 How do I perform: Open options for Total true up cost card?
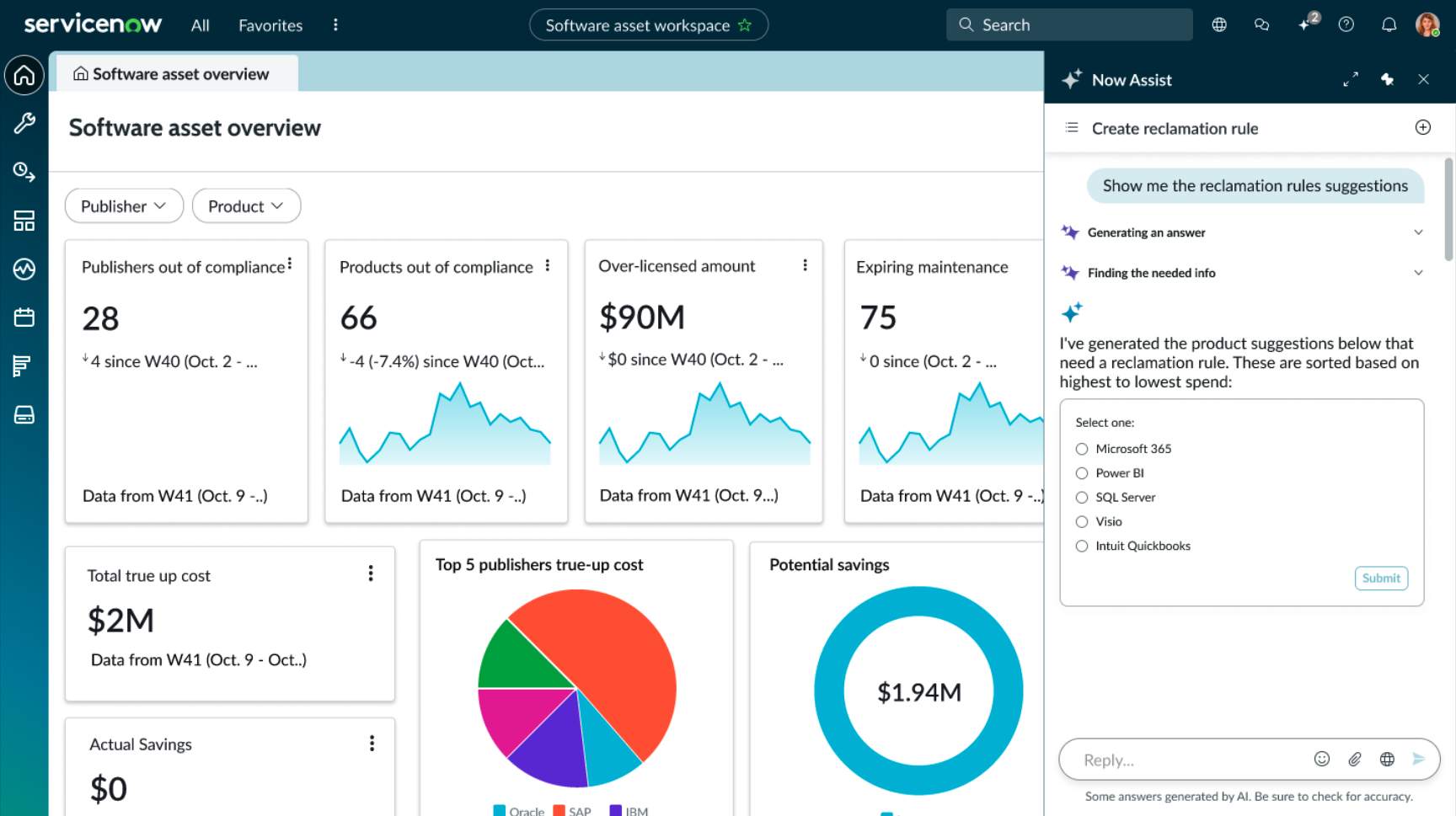[371, 574]
